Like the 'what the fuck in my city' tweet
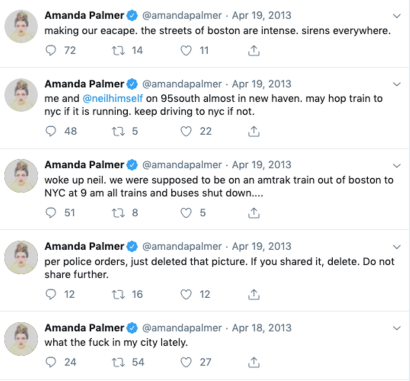 [x=186, y=362]
